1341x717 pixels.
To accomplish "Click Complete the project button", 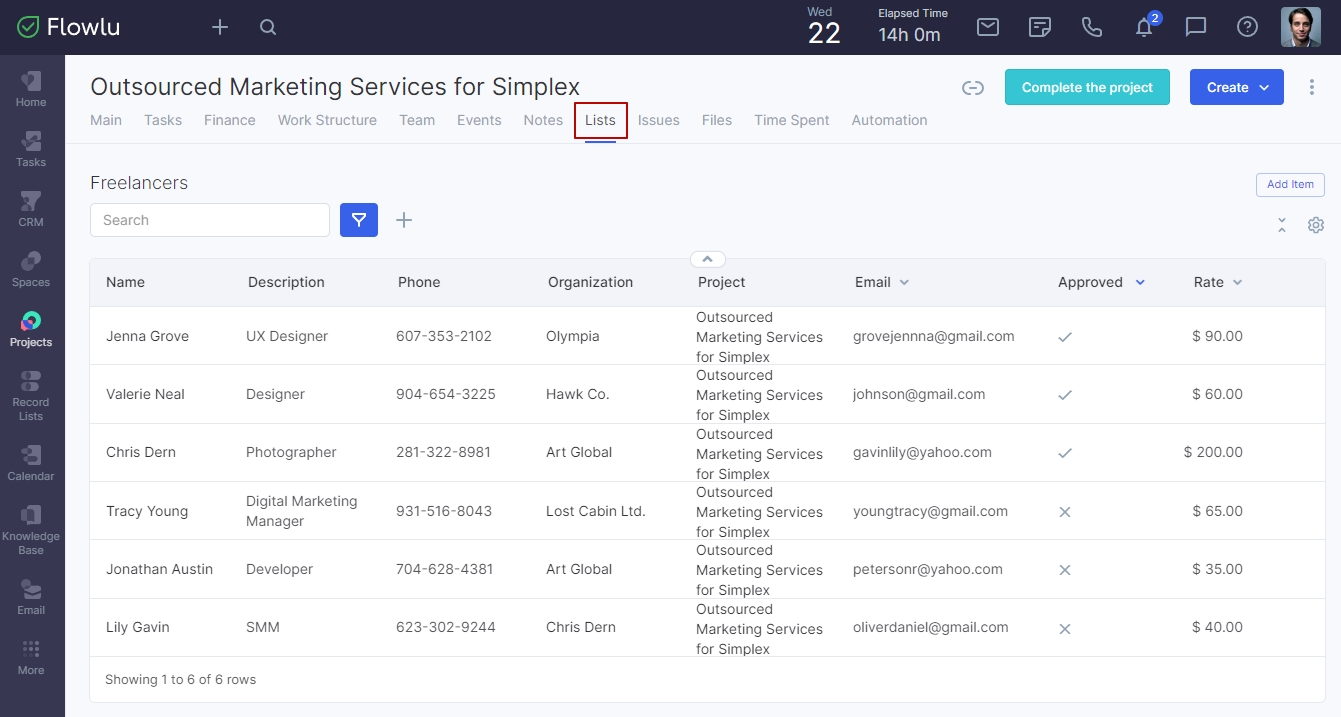I will [1087, 87].
